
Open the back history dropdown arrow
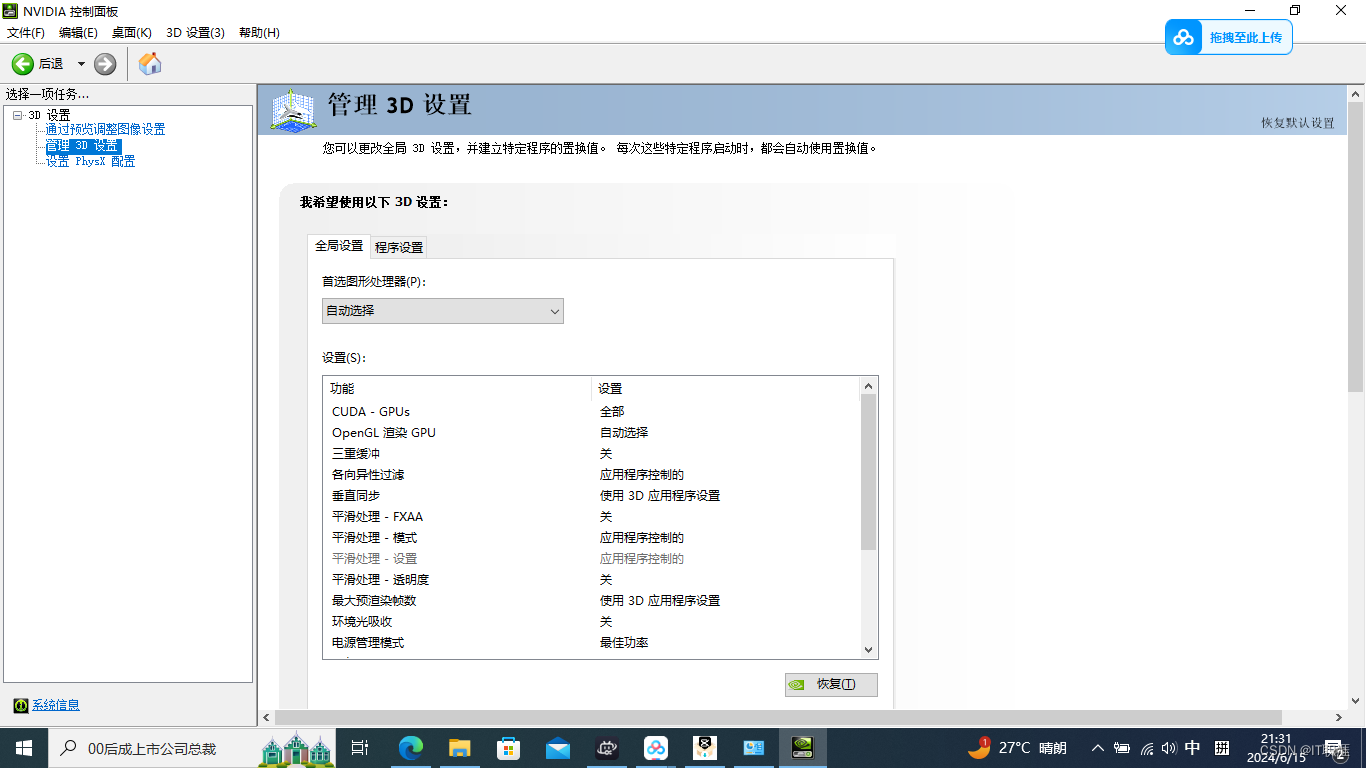[81, 64]
